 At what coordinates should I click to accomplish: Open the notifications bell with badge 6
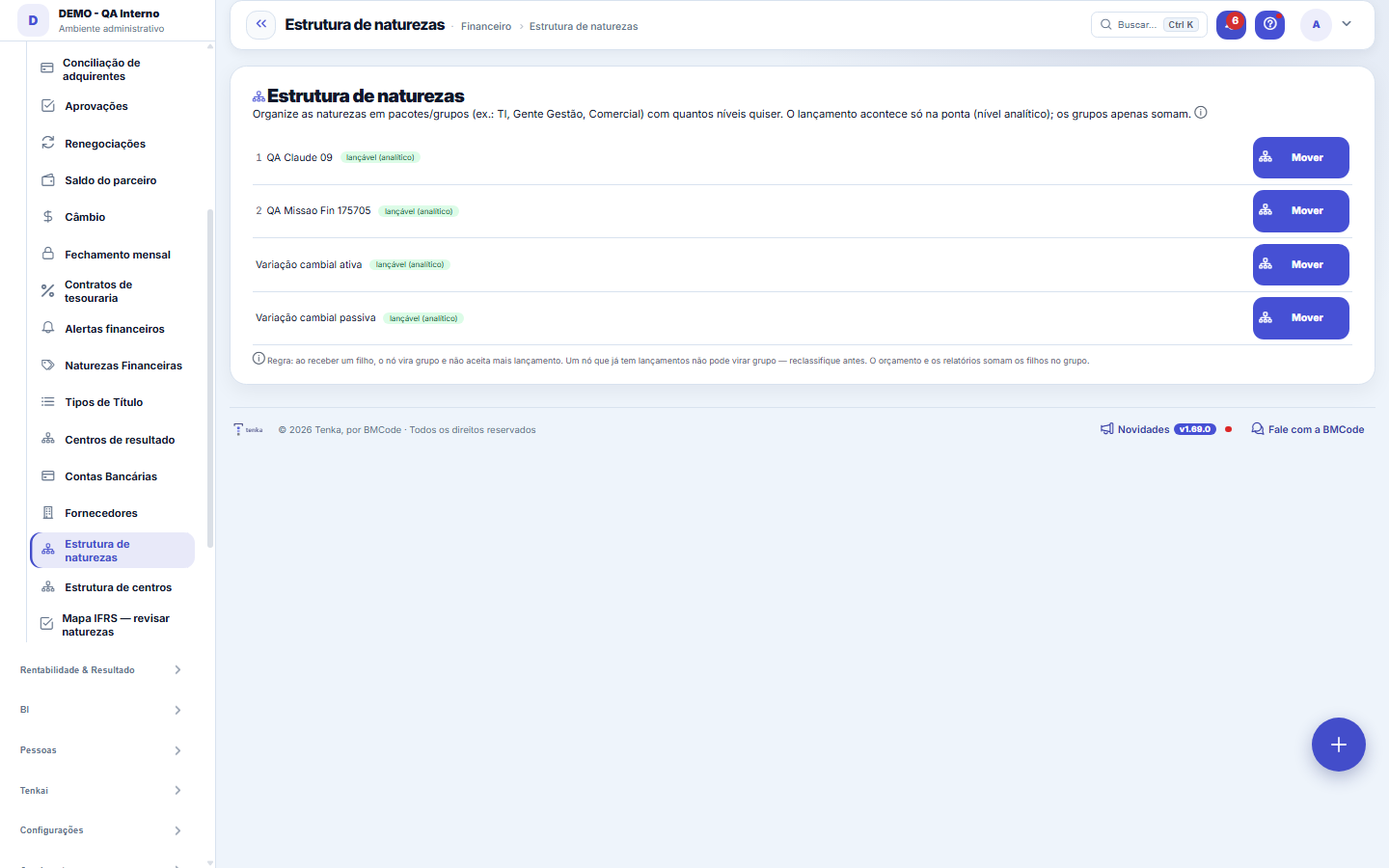[x=1231, y=24]
